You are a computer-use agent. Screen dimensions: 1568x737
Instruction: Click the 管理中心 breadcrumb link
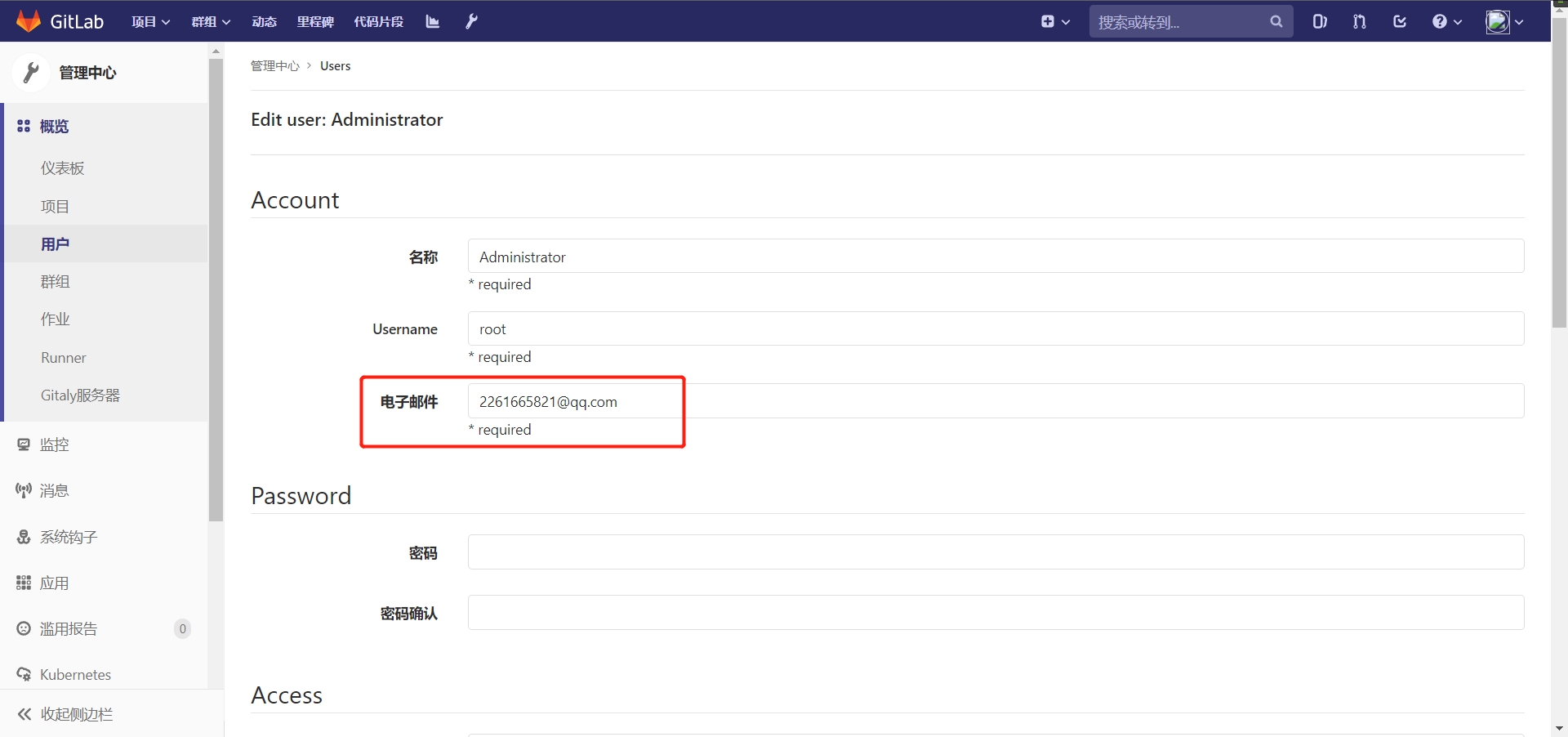point(274,66)
